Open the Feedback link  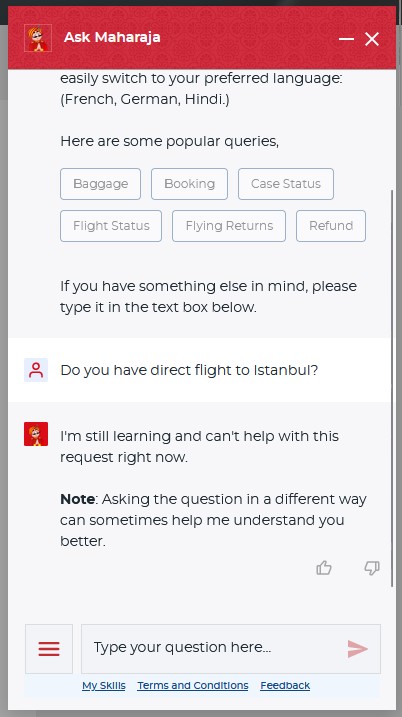point(285,685)
